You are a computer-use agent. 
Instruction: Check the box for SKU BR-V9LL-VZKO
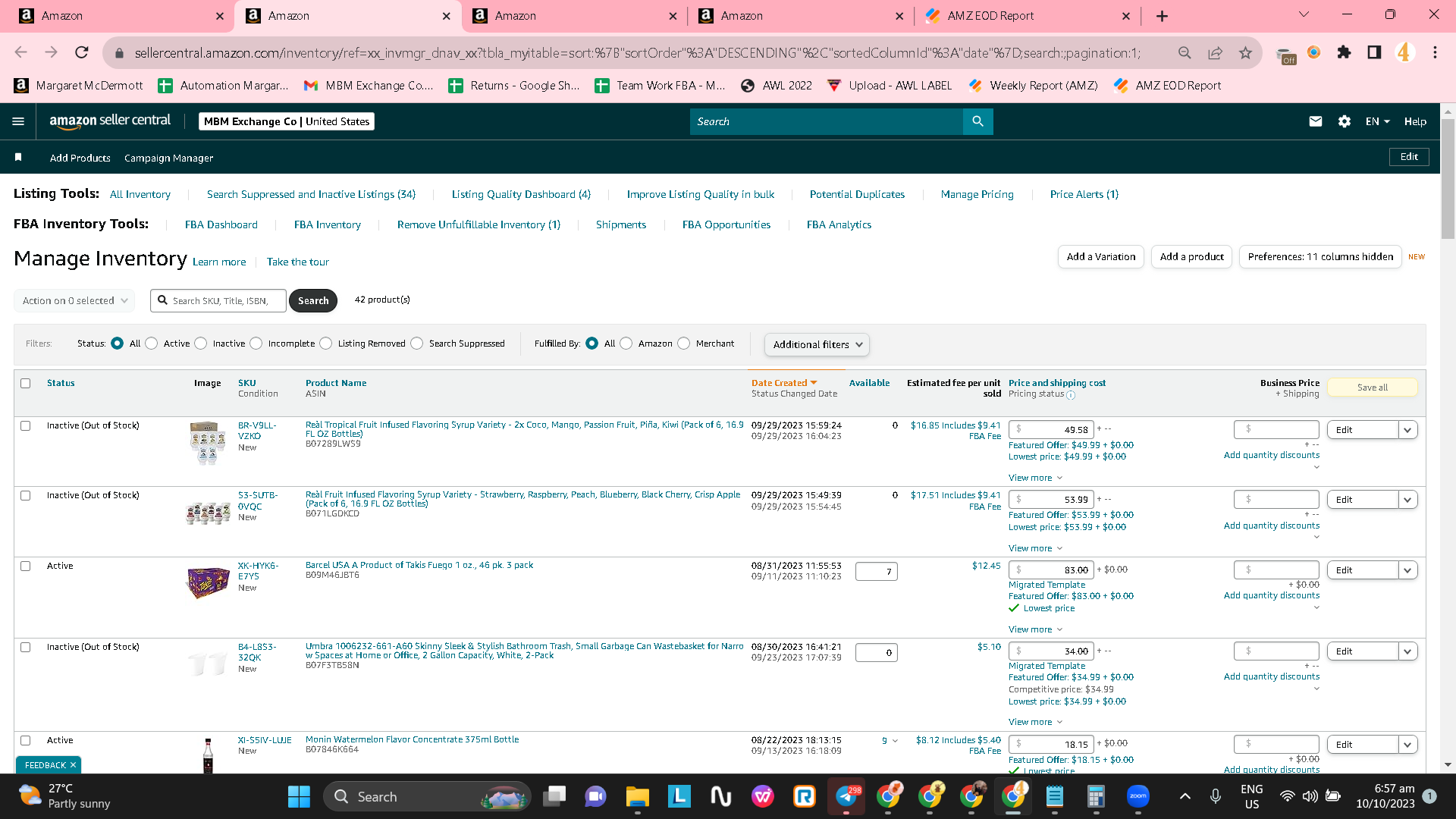(26, 425)
